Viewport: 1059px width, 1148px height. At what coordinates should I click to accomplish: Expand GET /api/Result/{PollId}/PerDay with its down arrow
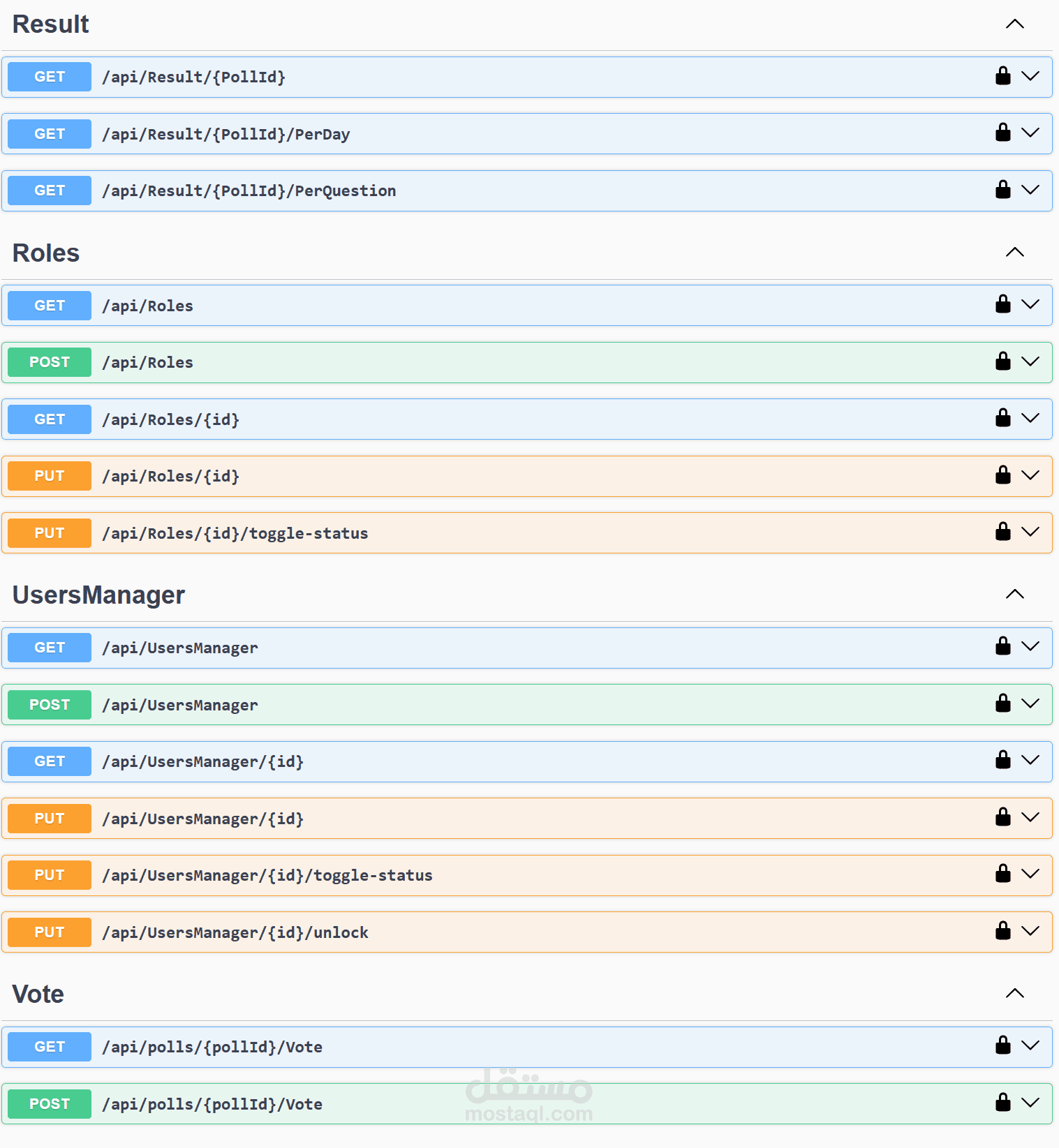point(1030,132)
